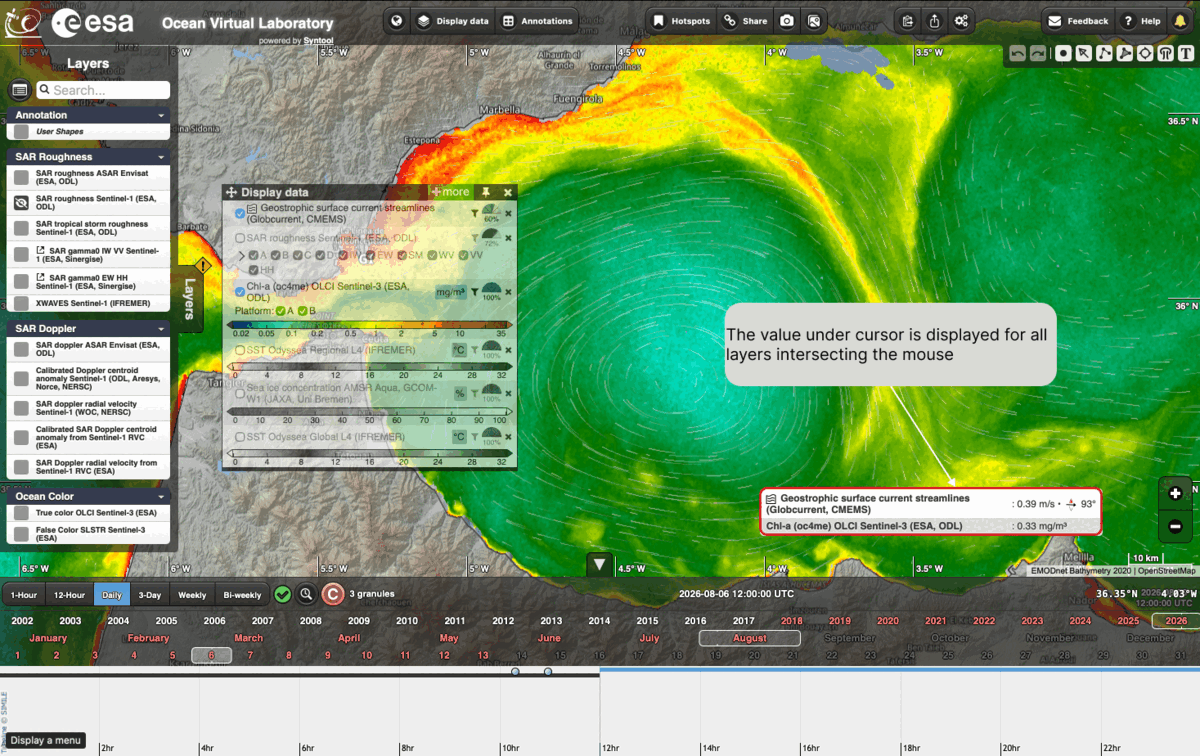Click the green checkmark icon by timeline
The height and width of the screenshot is (756, 1200).
point(283,594)
